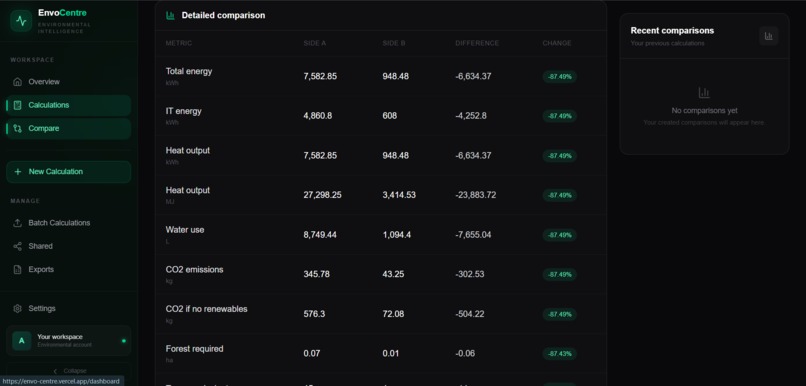Viewport: 806px width, 386px height.
Task: Click the SIDE B column header
Action: coord(394,43)
